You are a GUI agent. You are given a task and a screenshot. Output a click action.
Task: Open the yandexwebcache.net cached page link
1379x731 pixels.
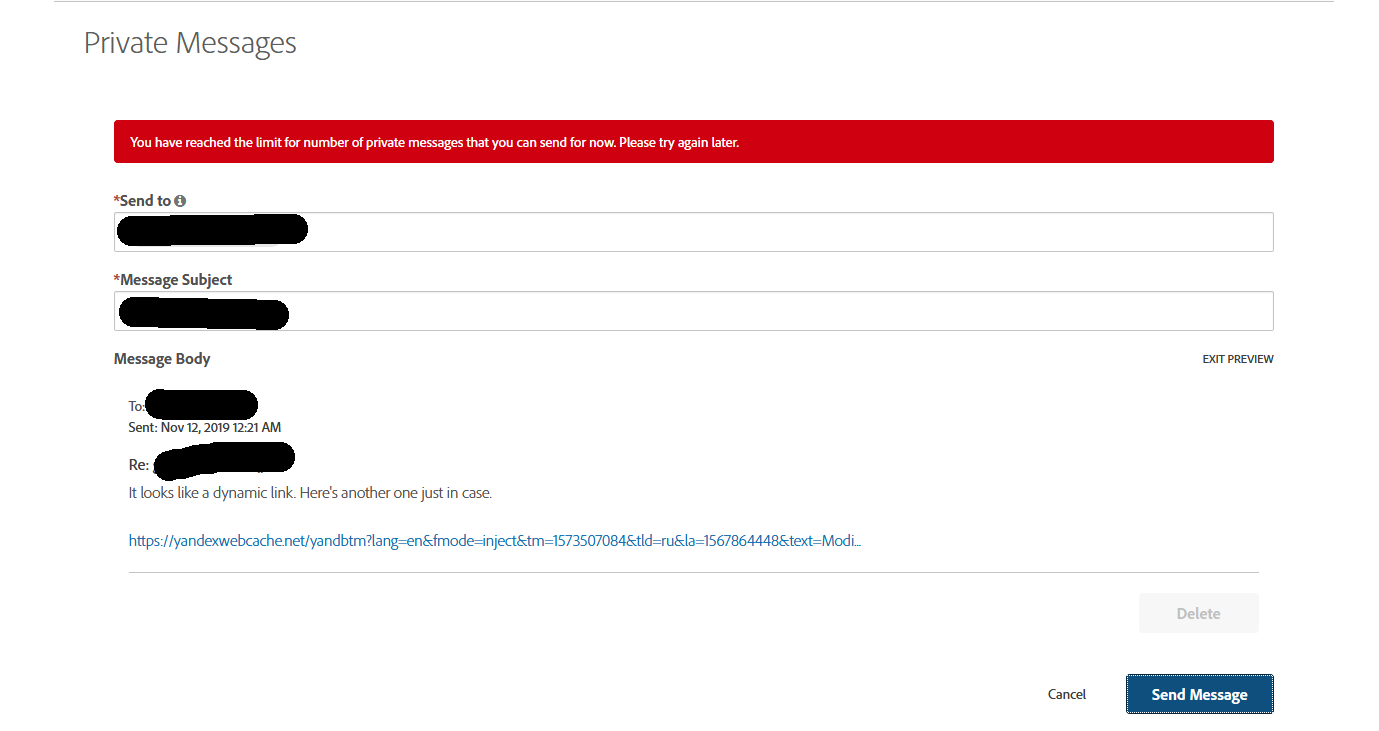(x=494, y=540)
